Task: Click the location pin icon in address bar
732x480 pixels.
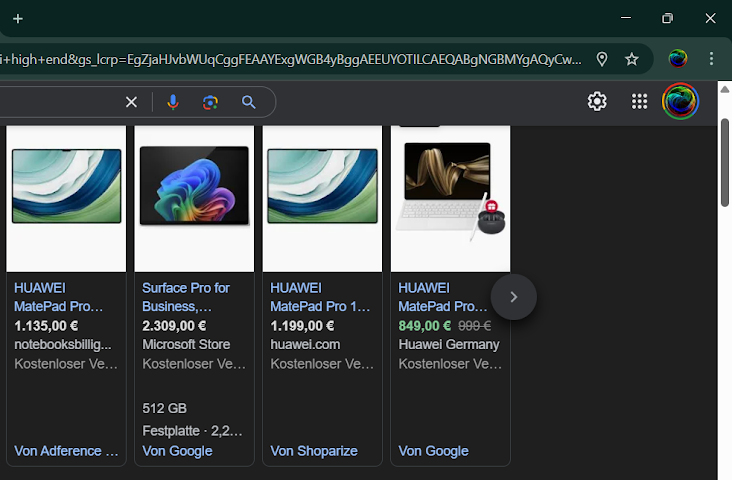Action: point(602,59)
